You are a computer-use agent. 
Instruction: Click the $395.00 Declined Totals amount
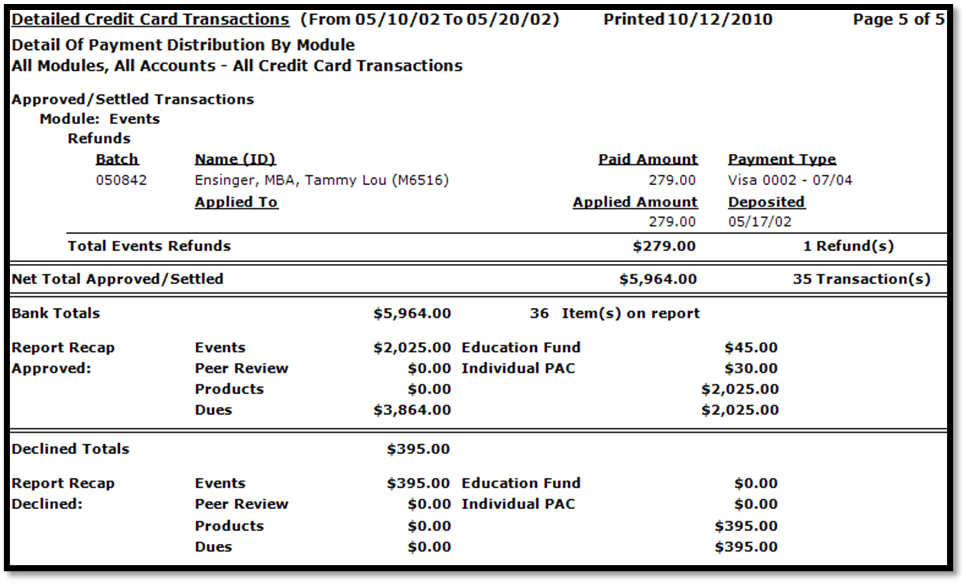tap(418, 449)
